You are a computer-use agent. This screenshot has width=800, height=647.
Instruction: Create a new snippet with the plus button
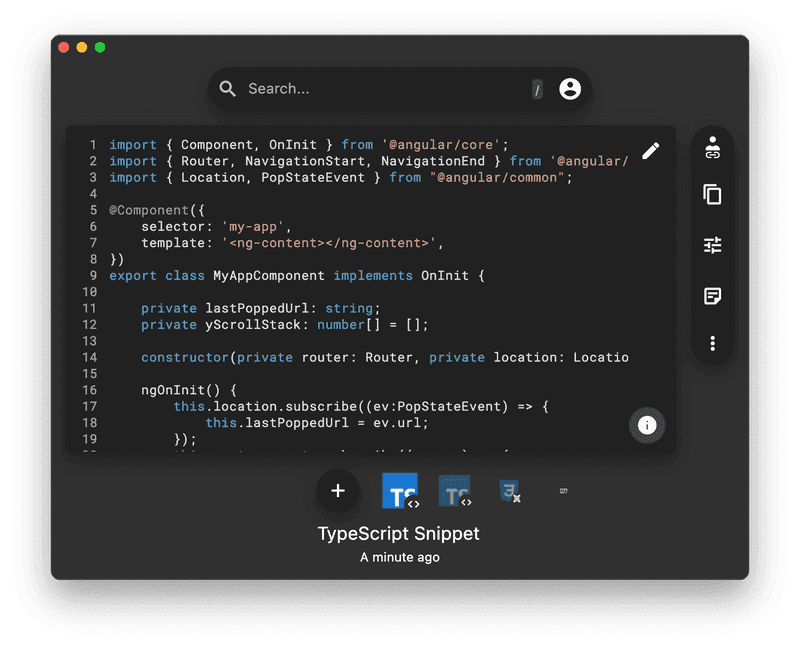pyautogui.click(x=337, y=491)
